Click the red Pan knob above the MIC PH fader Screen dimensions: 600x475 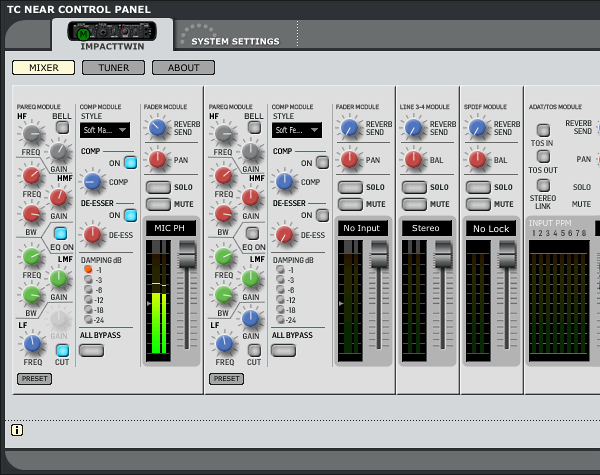157,159
